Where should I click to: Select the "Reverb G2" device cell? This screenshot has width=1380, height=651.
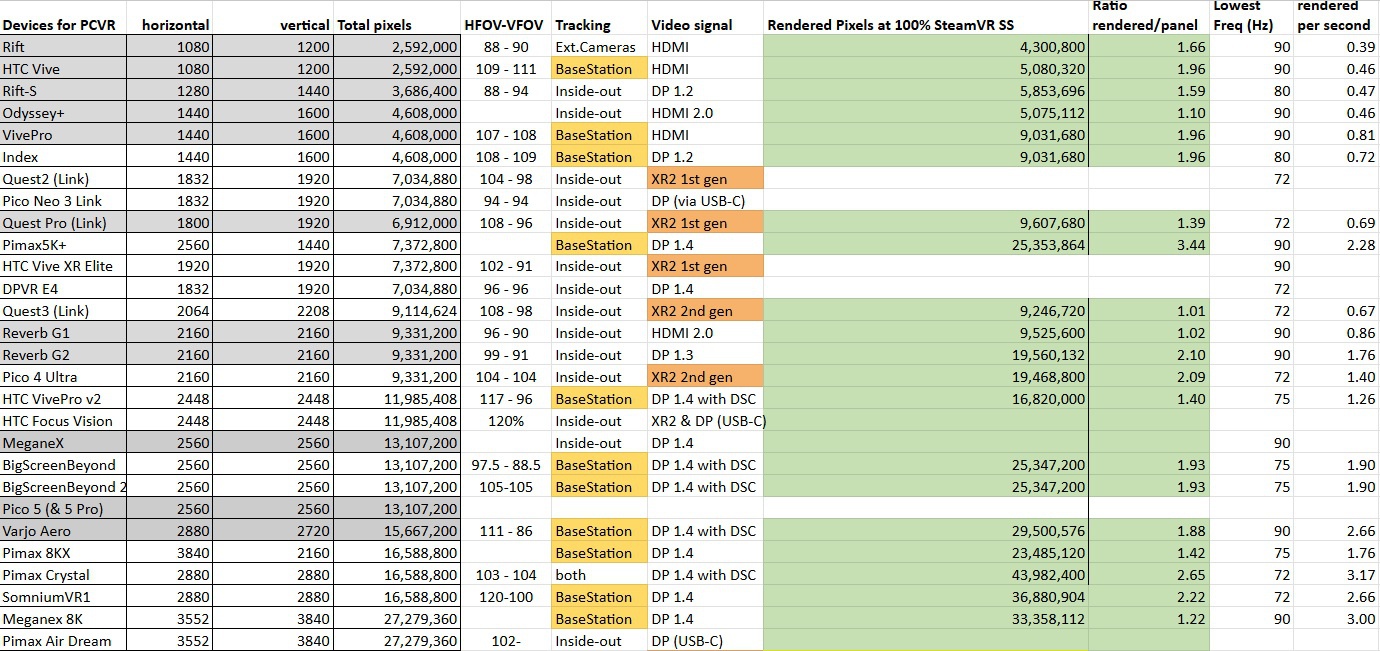coord(63,355)
